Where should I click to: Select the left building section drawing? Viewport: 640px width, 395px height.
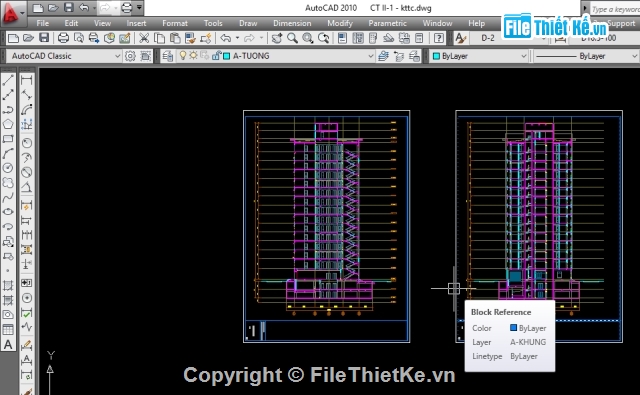click(327, 226)
